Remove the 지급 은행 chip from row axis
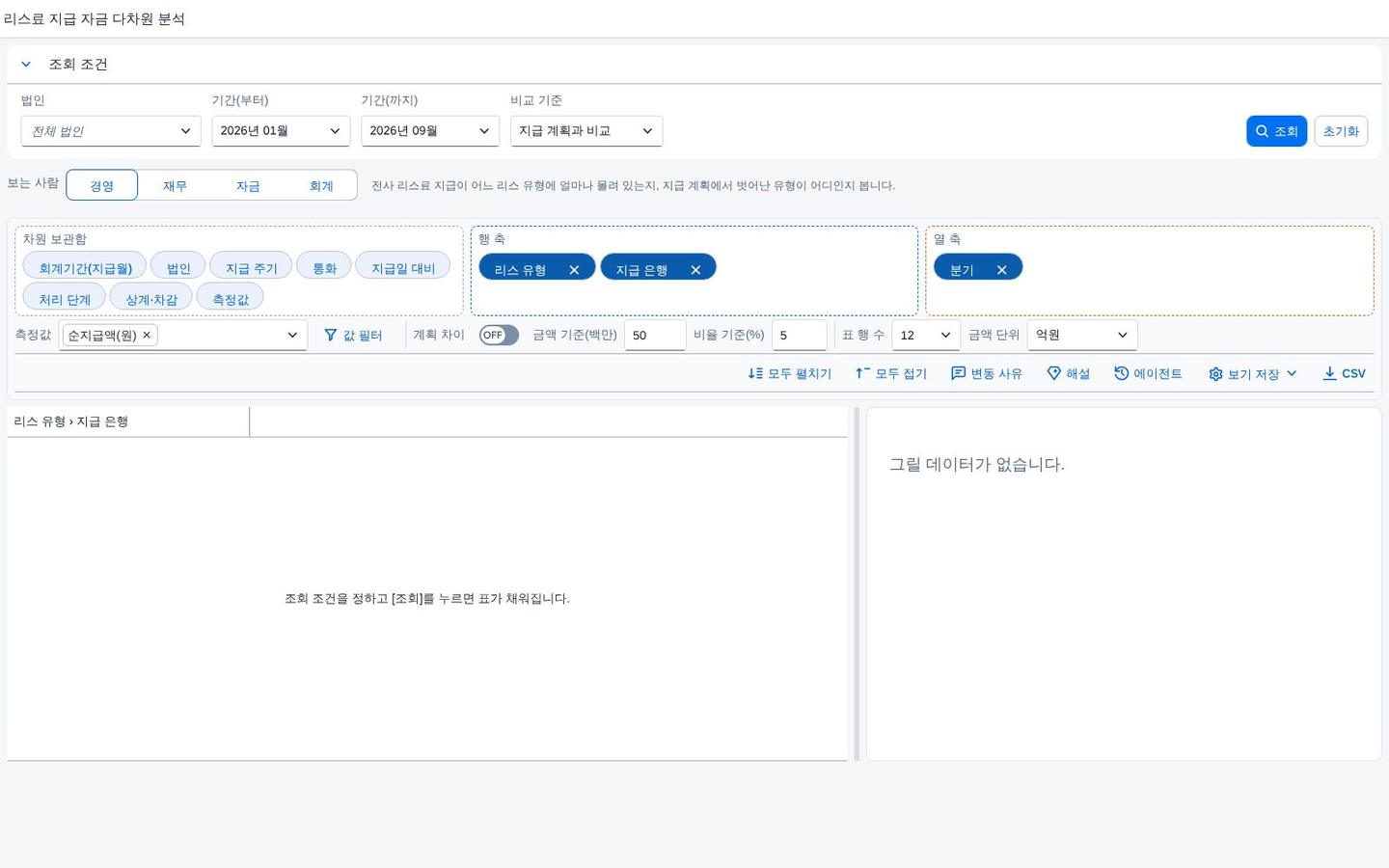The image size is (1389, 868). pyautogui.click(x=695, y=270)
